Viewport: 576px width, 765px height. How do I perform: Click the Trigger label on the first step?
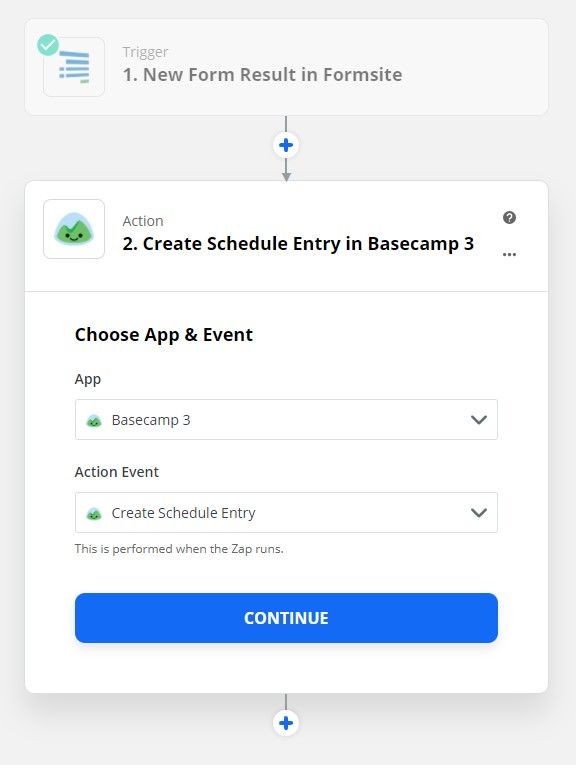(145, 52)
